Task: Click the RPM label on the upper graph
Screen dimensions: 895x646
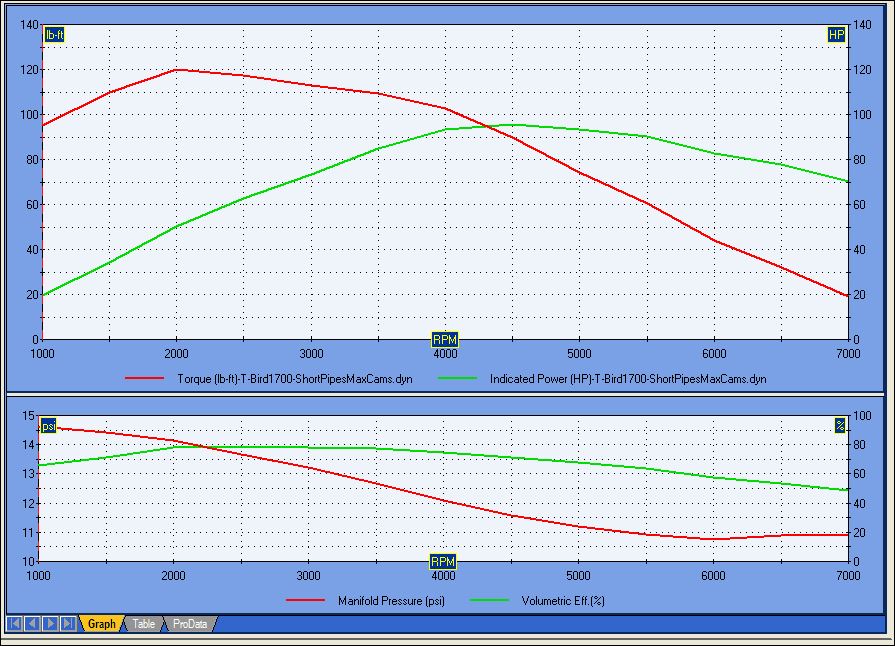Action: (445, 340)
